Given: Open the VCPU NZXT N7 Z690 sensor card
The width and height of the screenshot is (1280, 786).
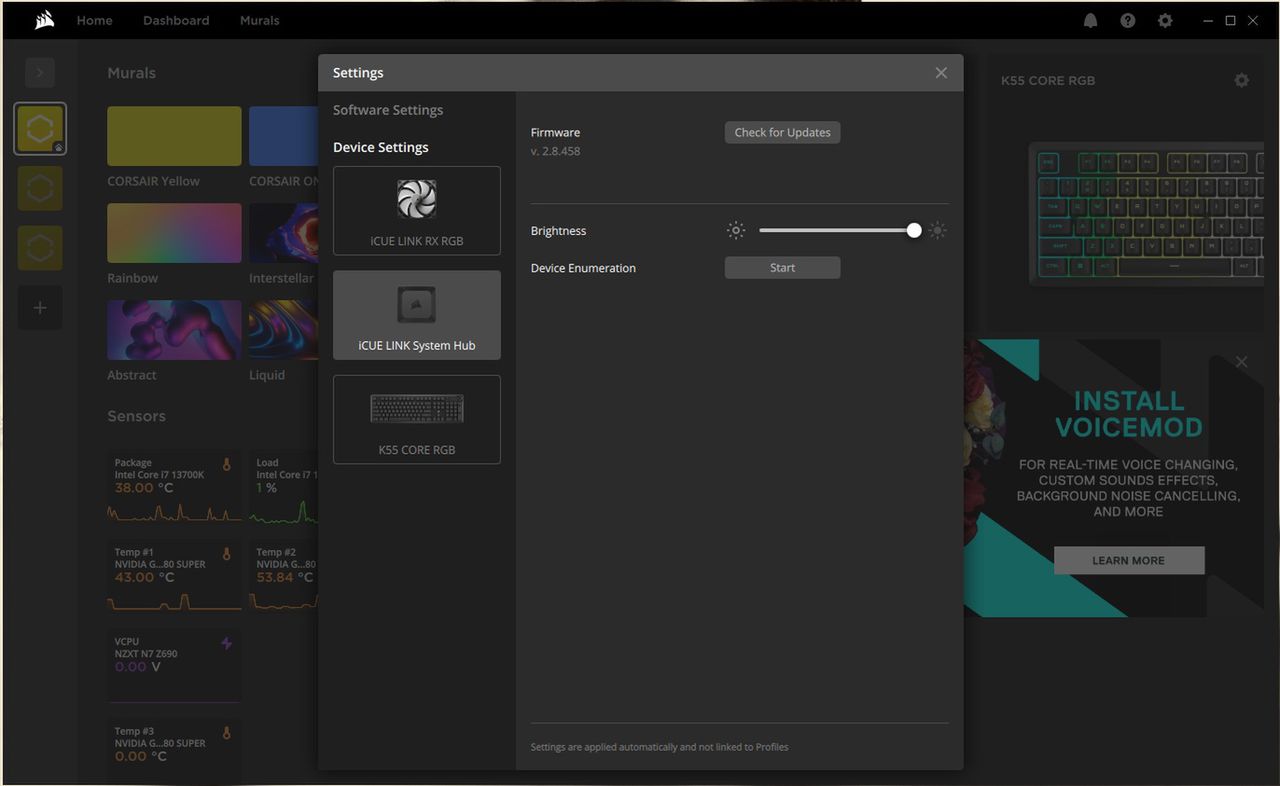Looking at the screenshot, I should tap(174, 666).
